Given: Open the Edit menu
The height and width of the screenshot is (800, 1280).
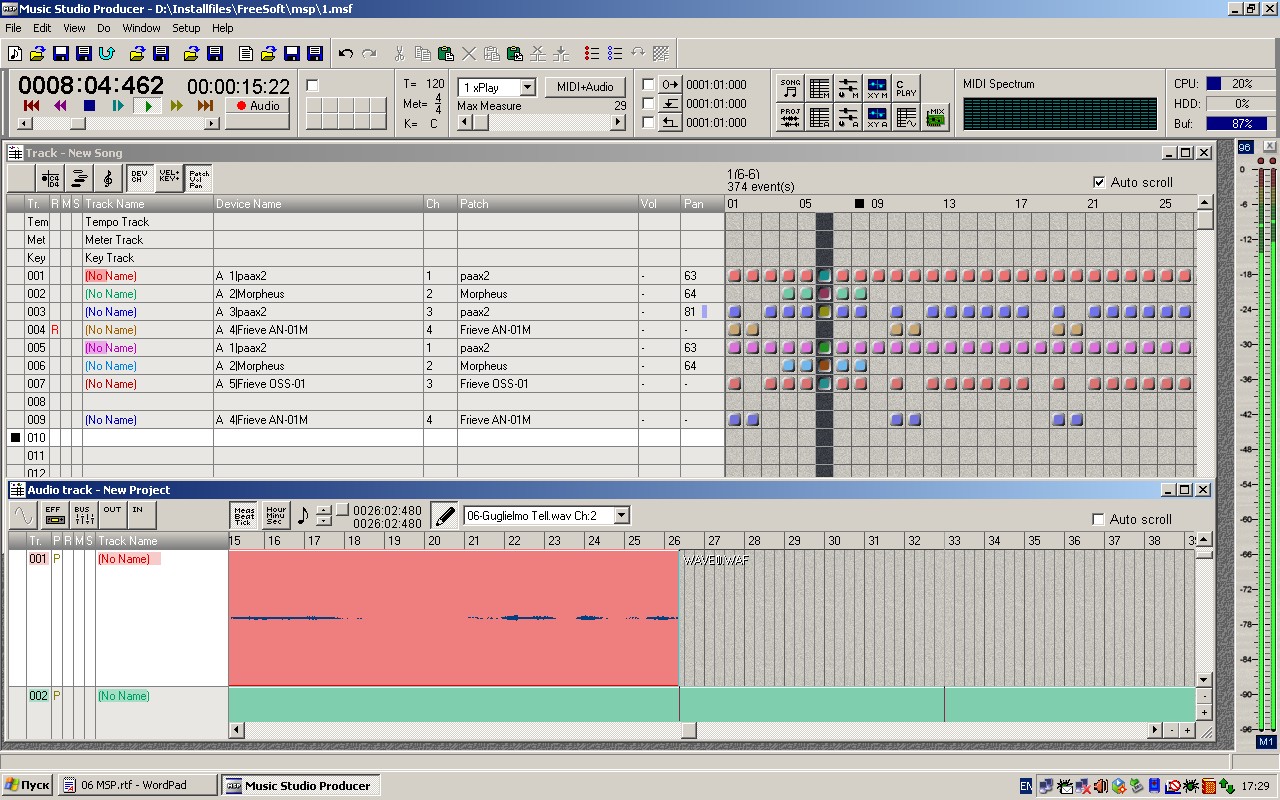Looking at the screenshot, I should pos(42,28).
